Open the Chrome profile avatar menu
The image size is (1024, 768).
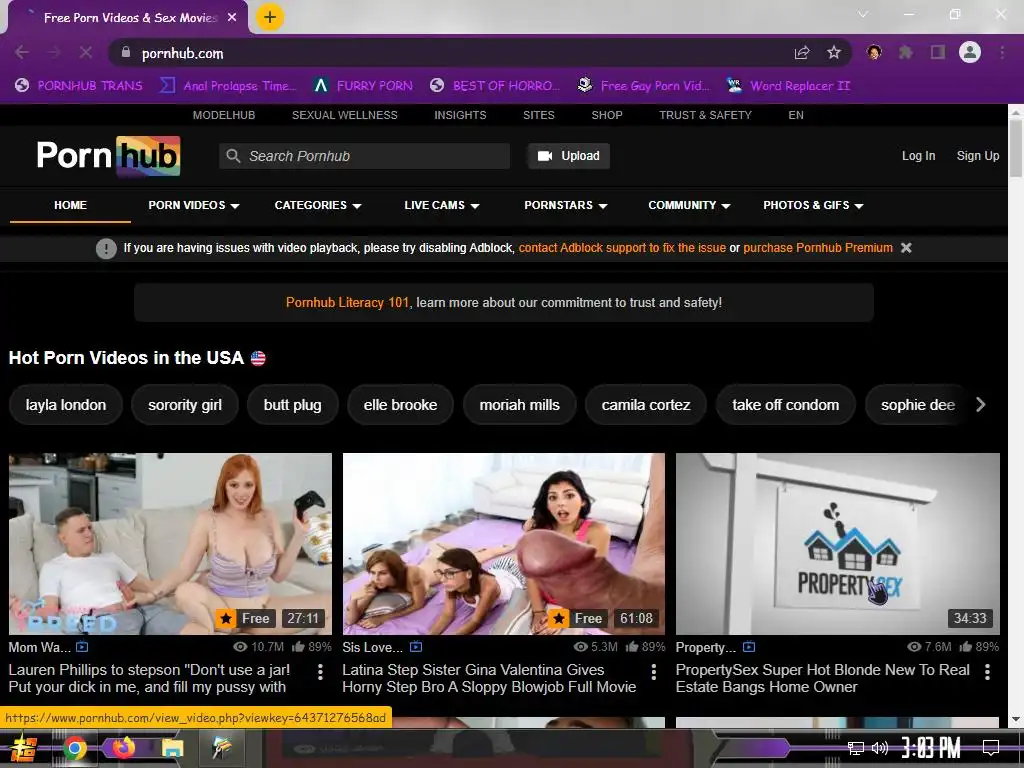click(970, 52)
